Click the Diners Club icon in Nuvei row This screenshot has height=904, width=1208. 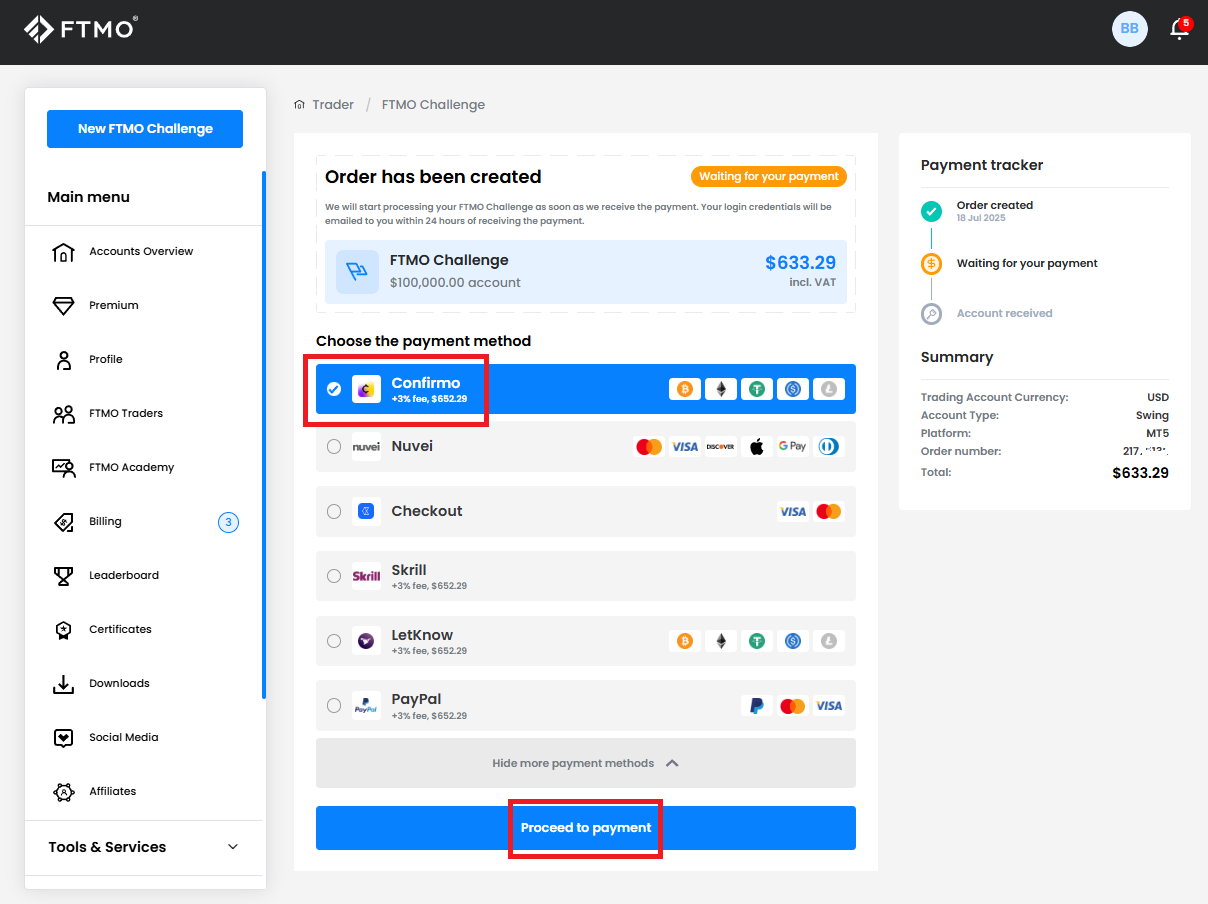[829, 447]
